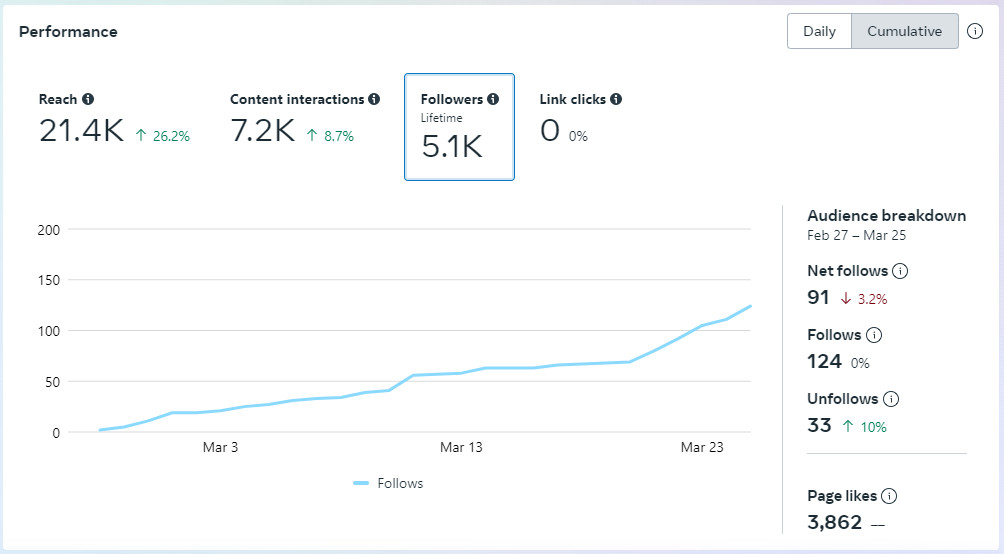Image resolution: width=1004 pixels, height=554 pixels.
Task: Click the Net follows value 91
Action: tap(819, 297)
